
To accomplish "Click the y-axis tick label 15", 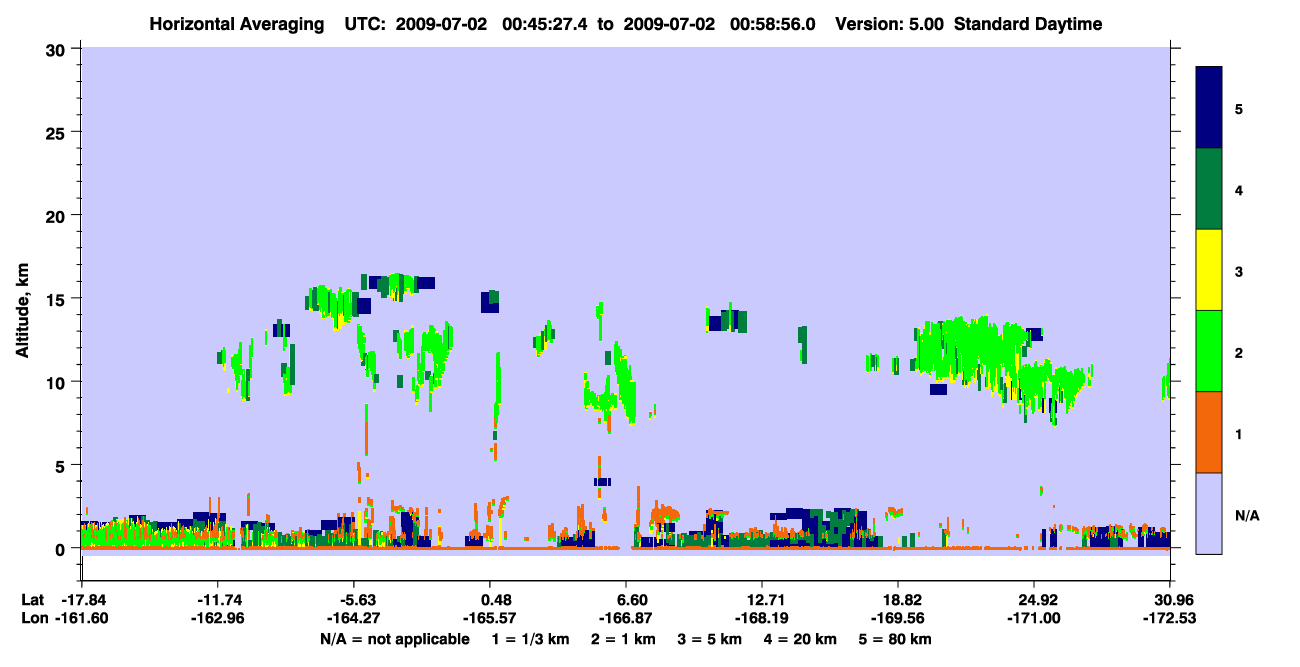I will [58, 298].
